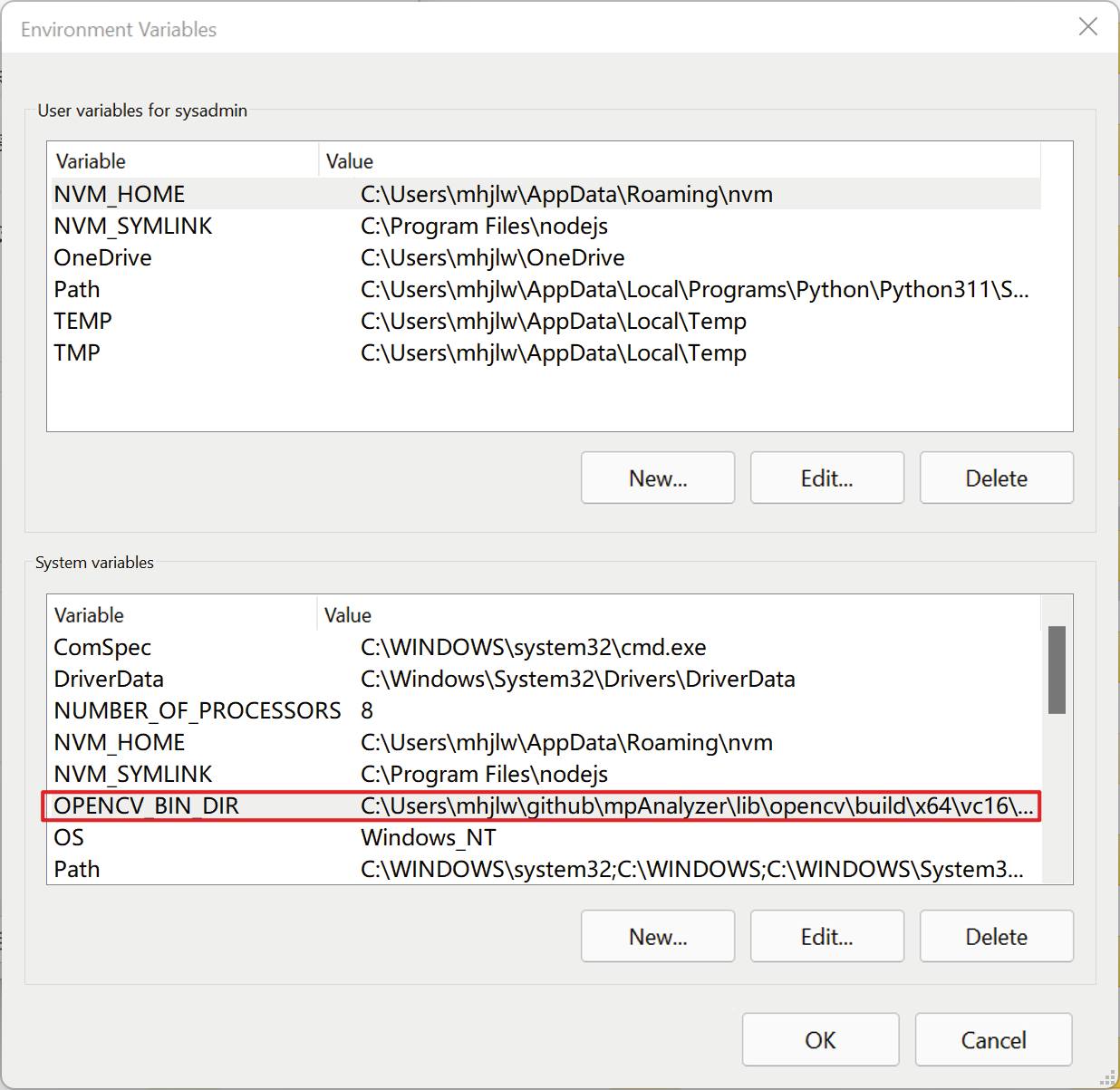Select OPENCV_BIN_DIR system variable

pos(146,806)
